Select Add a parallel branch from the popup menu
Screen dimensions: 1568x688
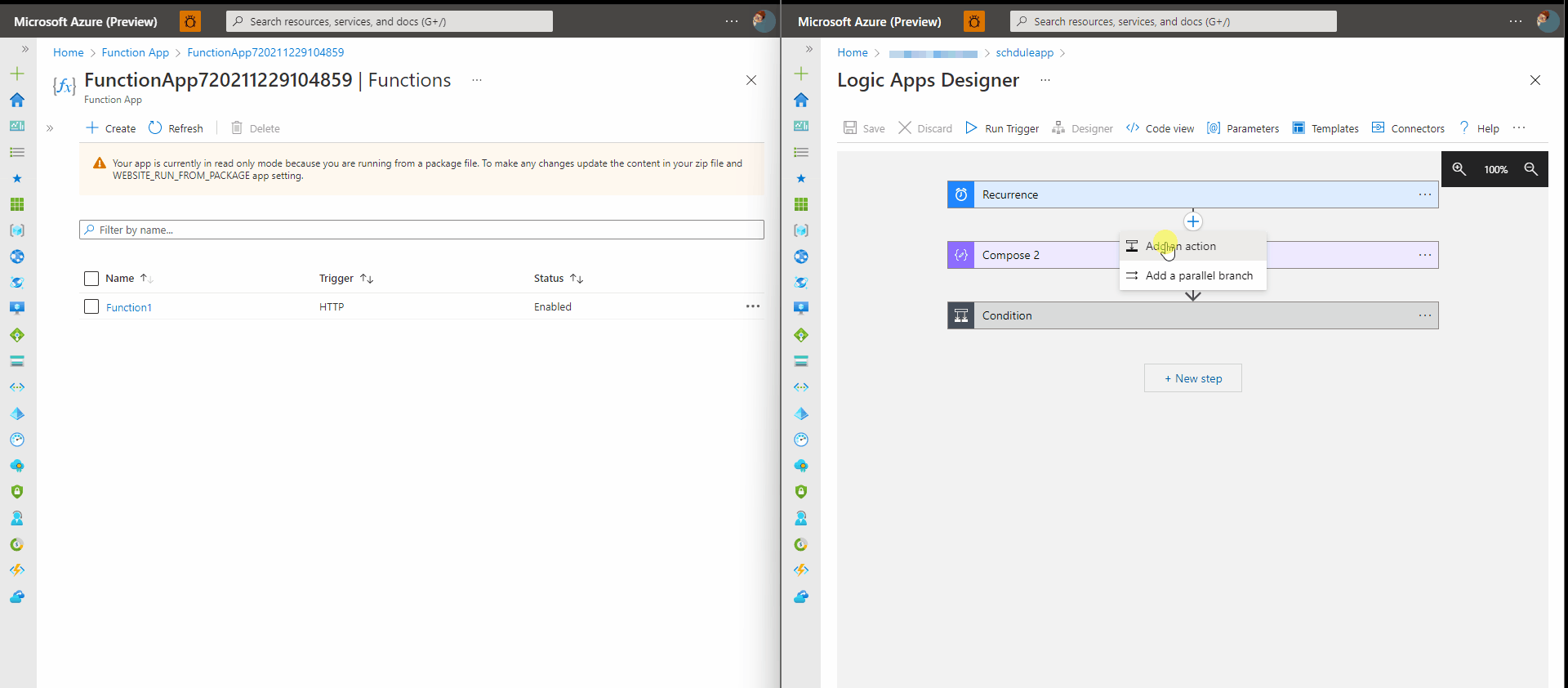(x=1193, y=275)
